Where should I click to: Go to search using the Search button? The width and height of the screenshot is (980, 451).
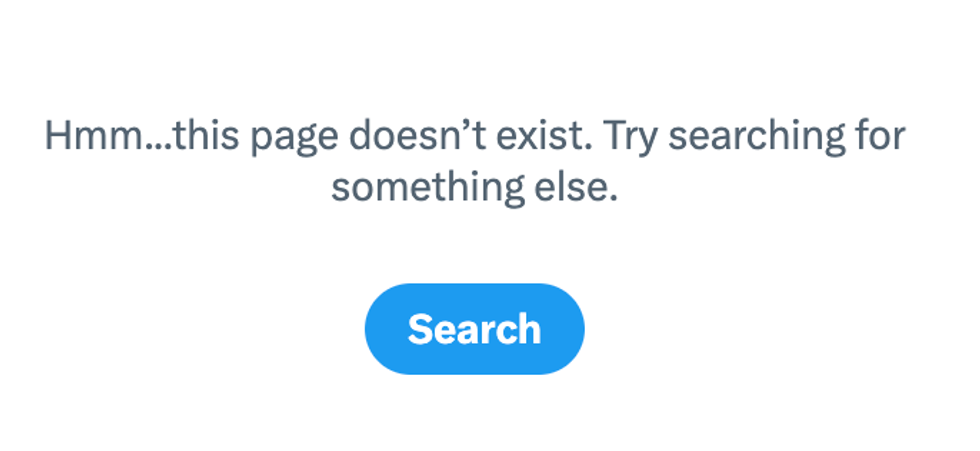point(474,329)
